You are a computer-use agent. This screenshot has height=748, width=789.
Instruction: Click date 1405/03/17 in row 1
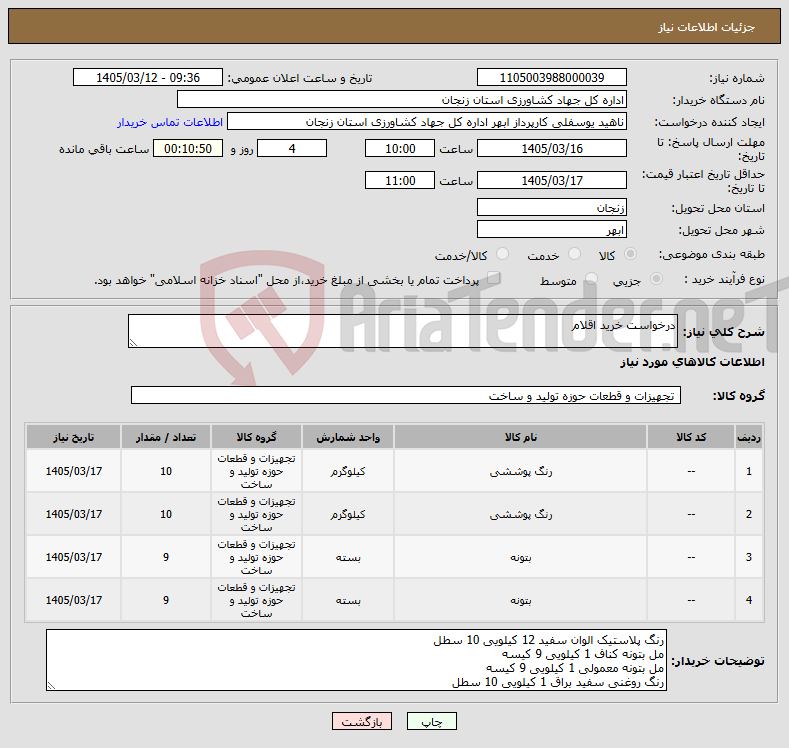73,471
